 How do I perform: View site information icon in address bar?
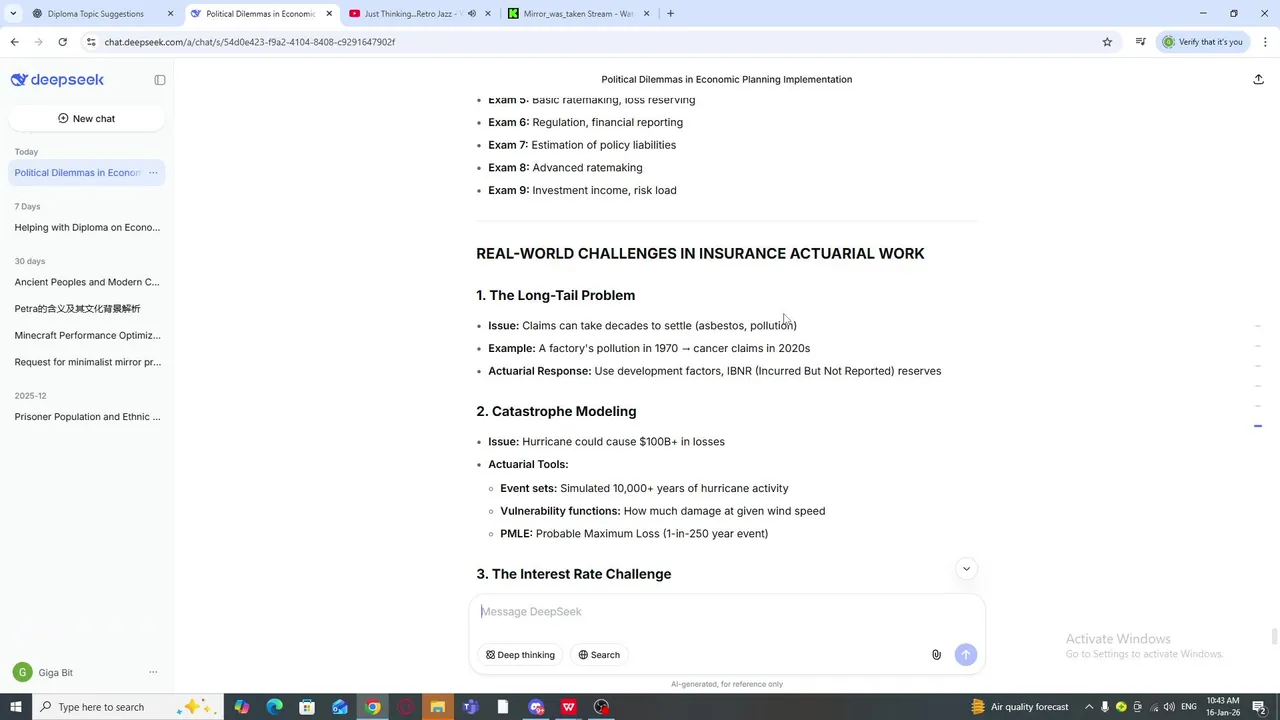point(91,42)
